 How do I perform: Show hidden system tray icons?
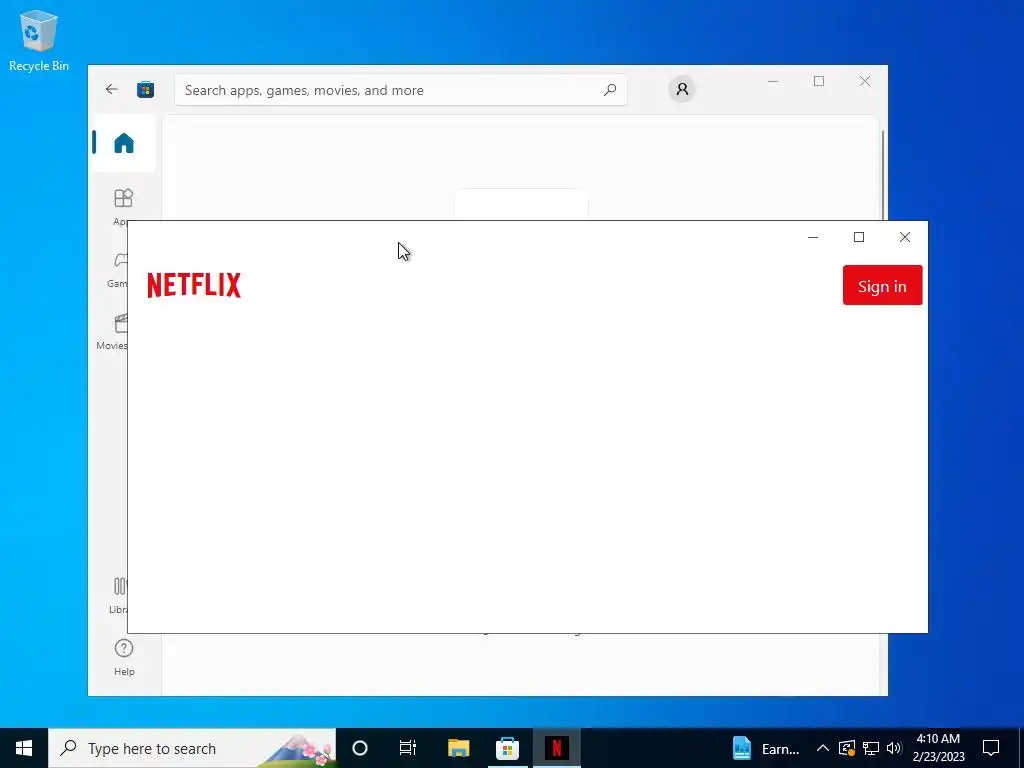point(823,748)
